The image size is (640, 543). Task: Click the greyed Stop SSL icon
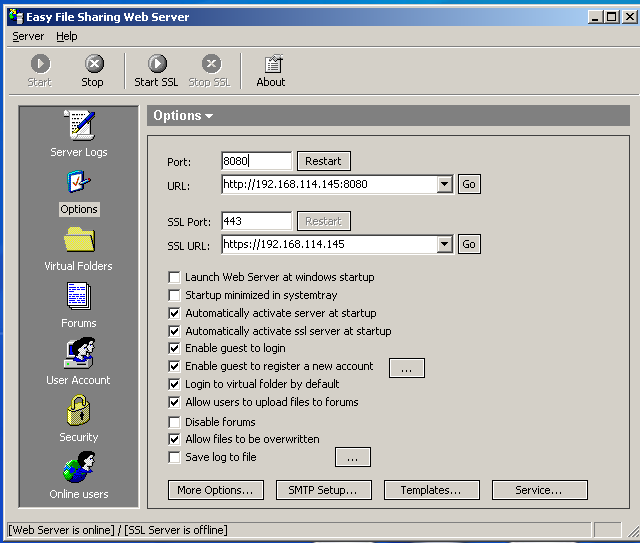point(211,64)
